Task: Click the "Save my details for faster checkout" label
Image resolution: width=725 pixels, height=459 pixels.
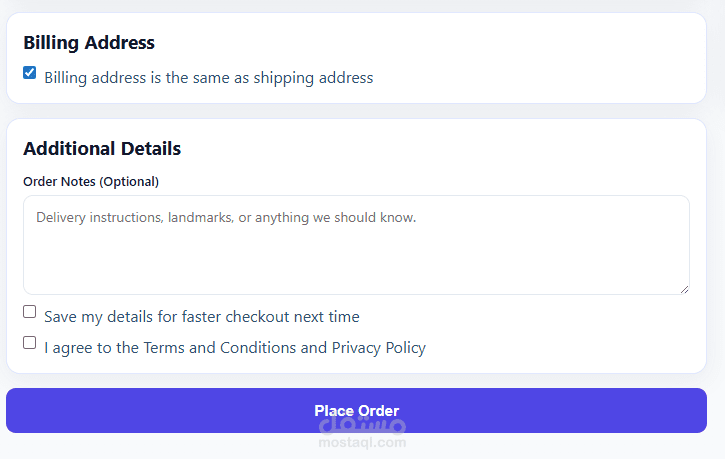Action: [201, 317]
